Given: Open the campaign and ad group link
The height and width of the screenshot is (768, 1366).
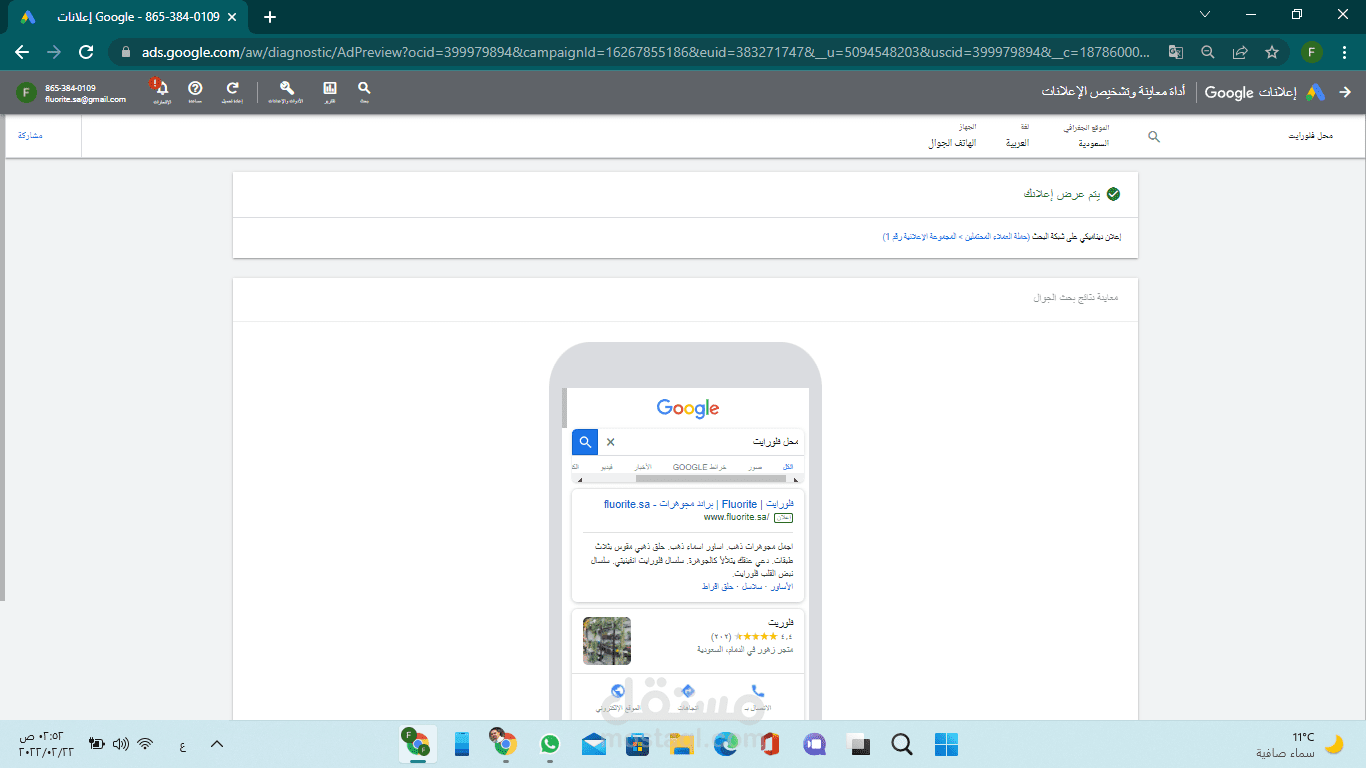Looking at the screenshot, I should tap(956, 237).
